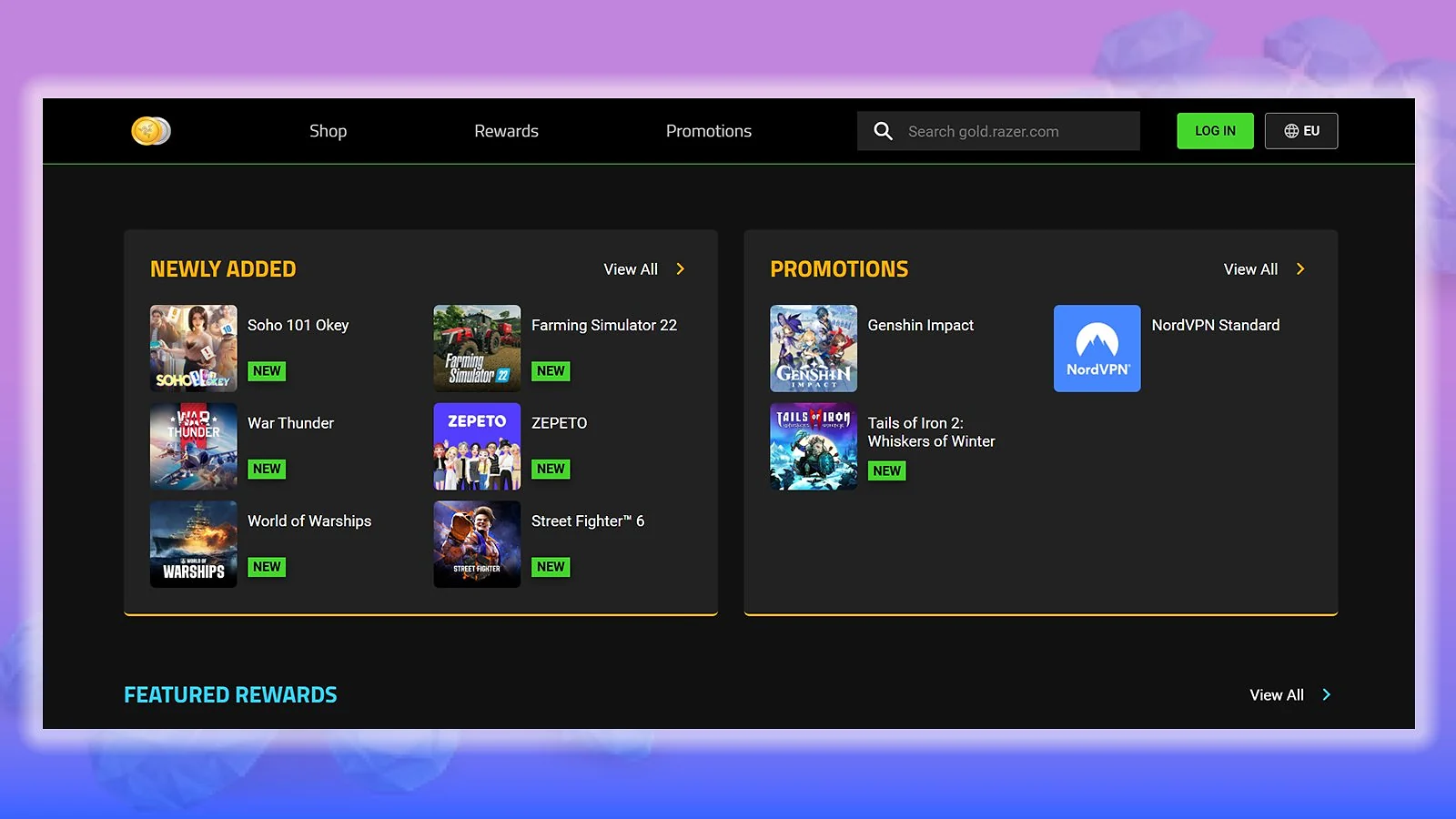Open the Tails of Iron 2 thumbnail
Viewport: 1456px width, 819px height.
[x=814, y=447]
